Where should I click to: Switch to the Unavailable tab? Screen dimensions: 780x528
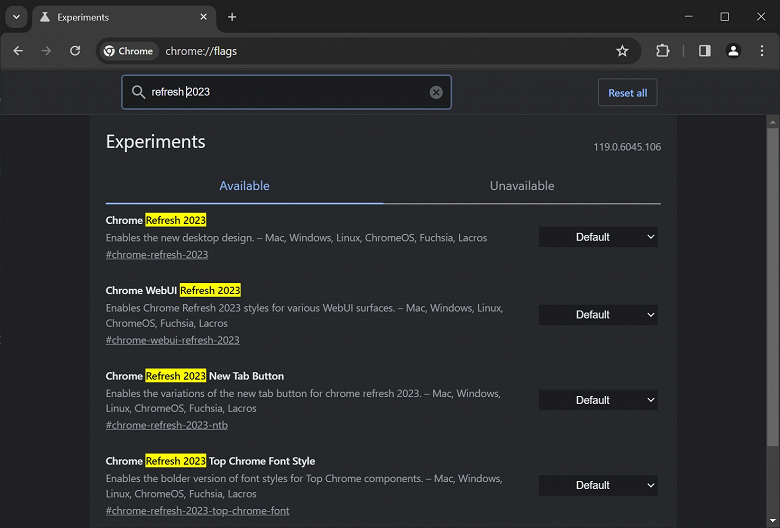[x=521, y=186]
